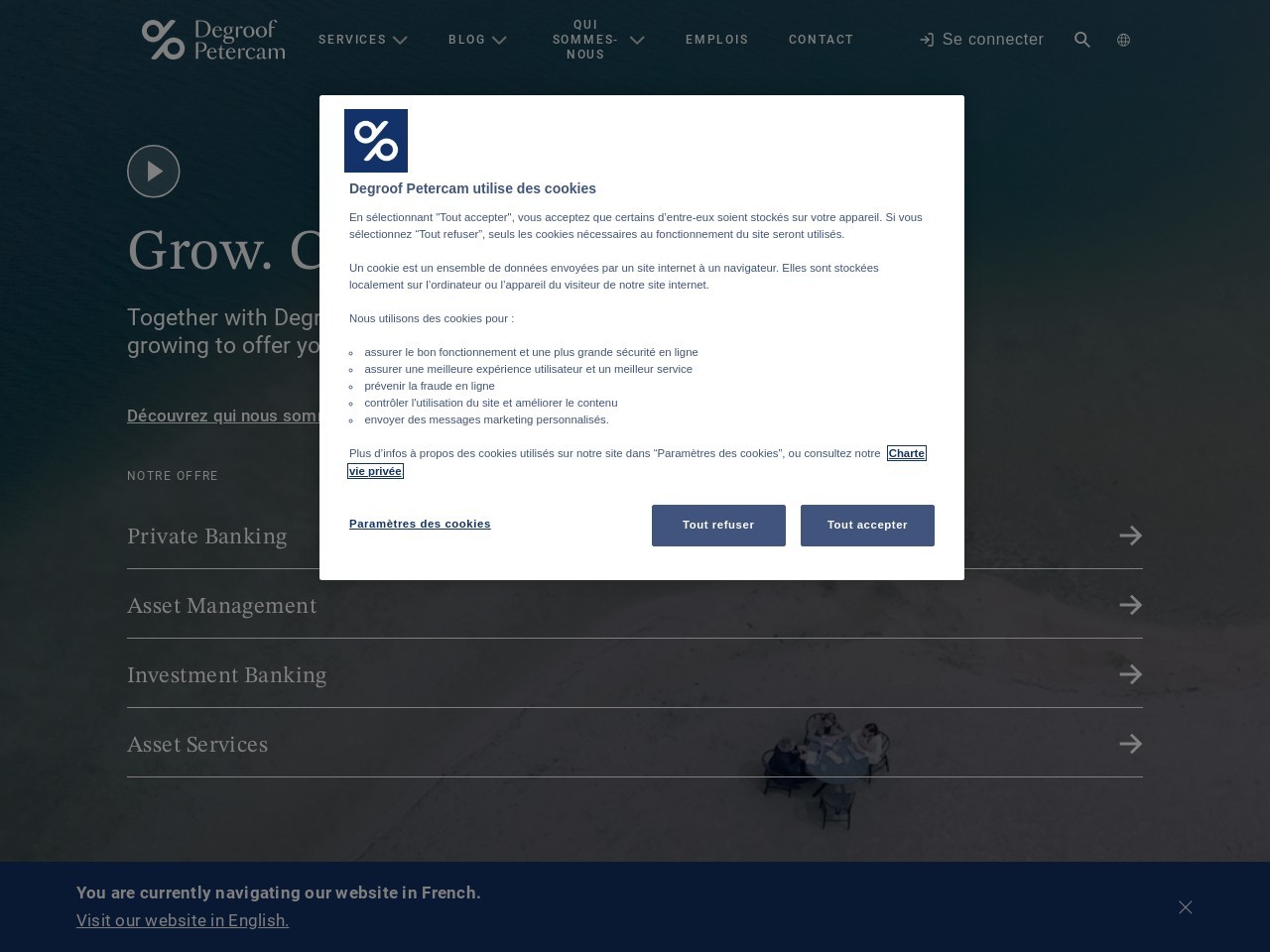1270x952 pixels.
Task: Click the Découvrez qui nous sommes link
Action: pyautogui.click(x=223, y=416)
